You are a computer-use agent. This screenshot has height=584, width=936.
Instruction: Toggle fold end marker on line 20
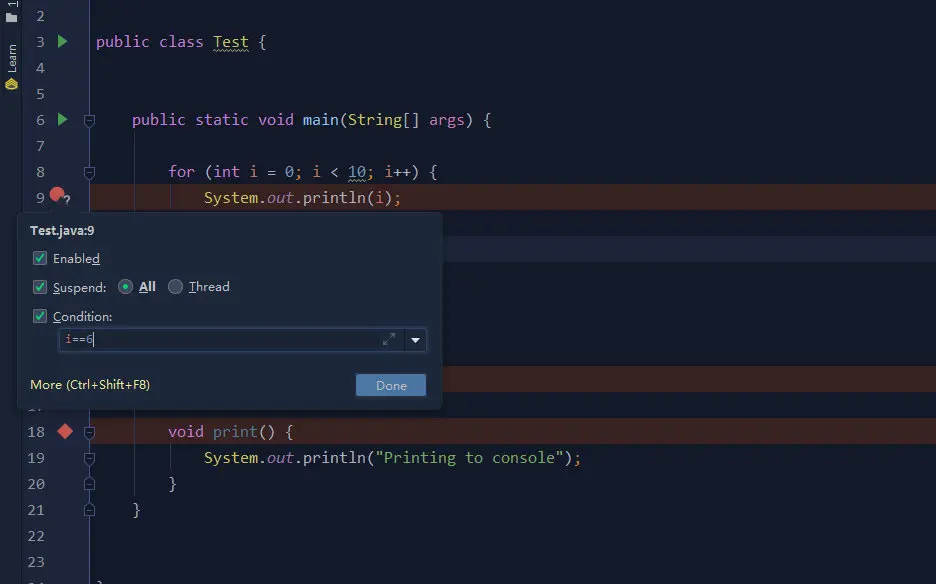click(90, 484)
